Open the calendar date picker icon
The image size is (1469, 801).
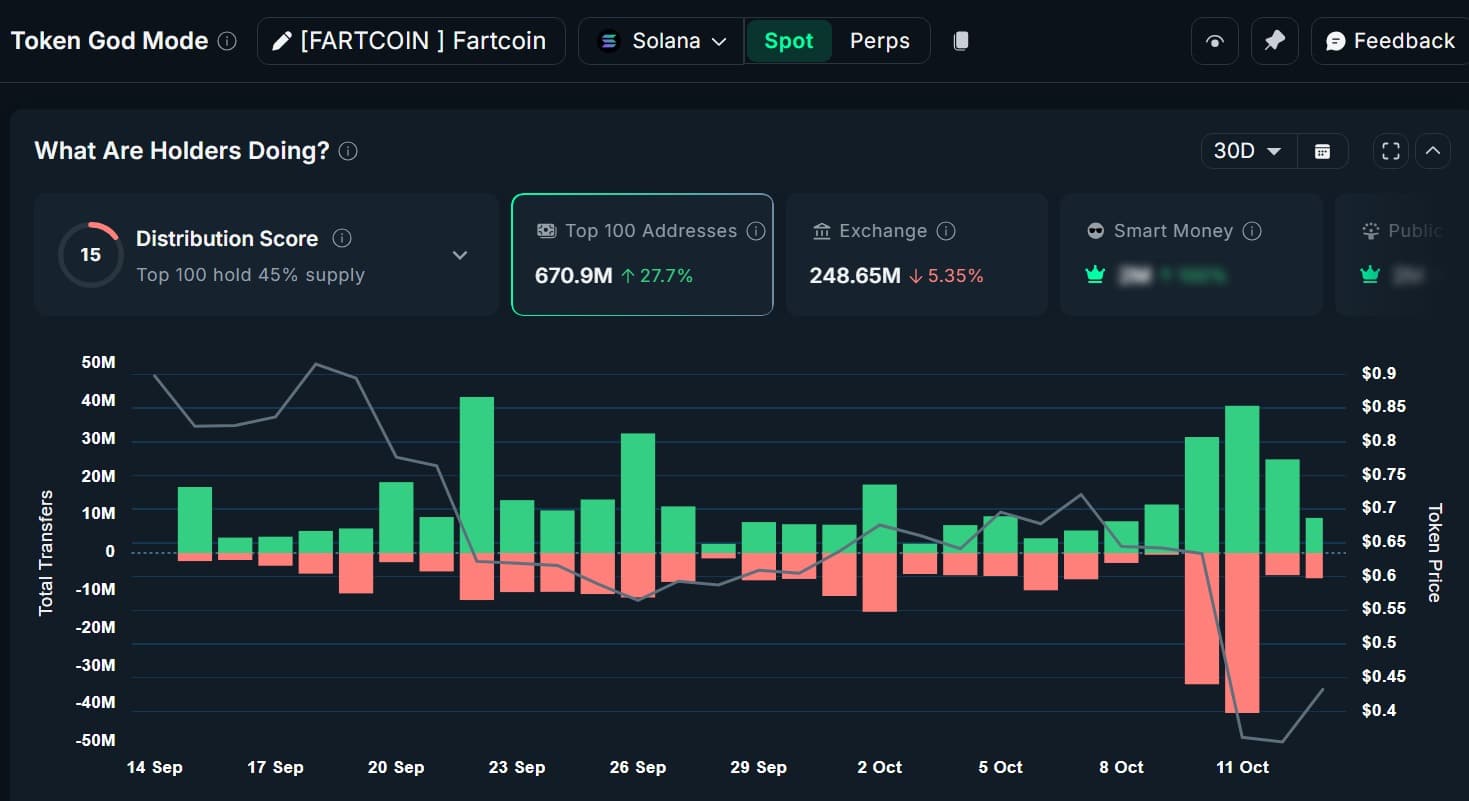(1322, 150)
